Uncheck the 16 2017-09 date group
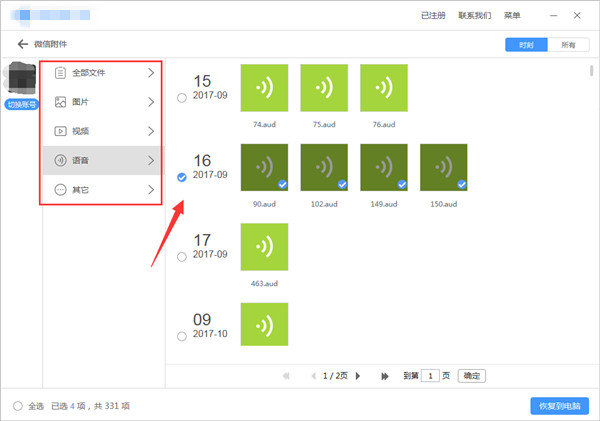Image resolution: width=600 pixels, height=421 pixels. pyautogui.click(x=182, y=177)
